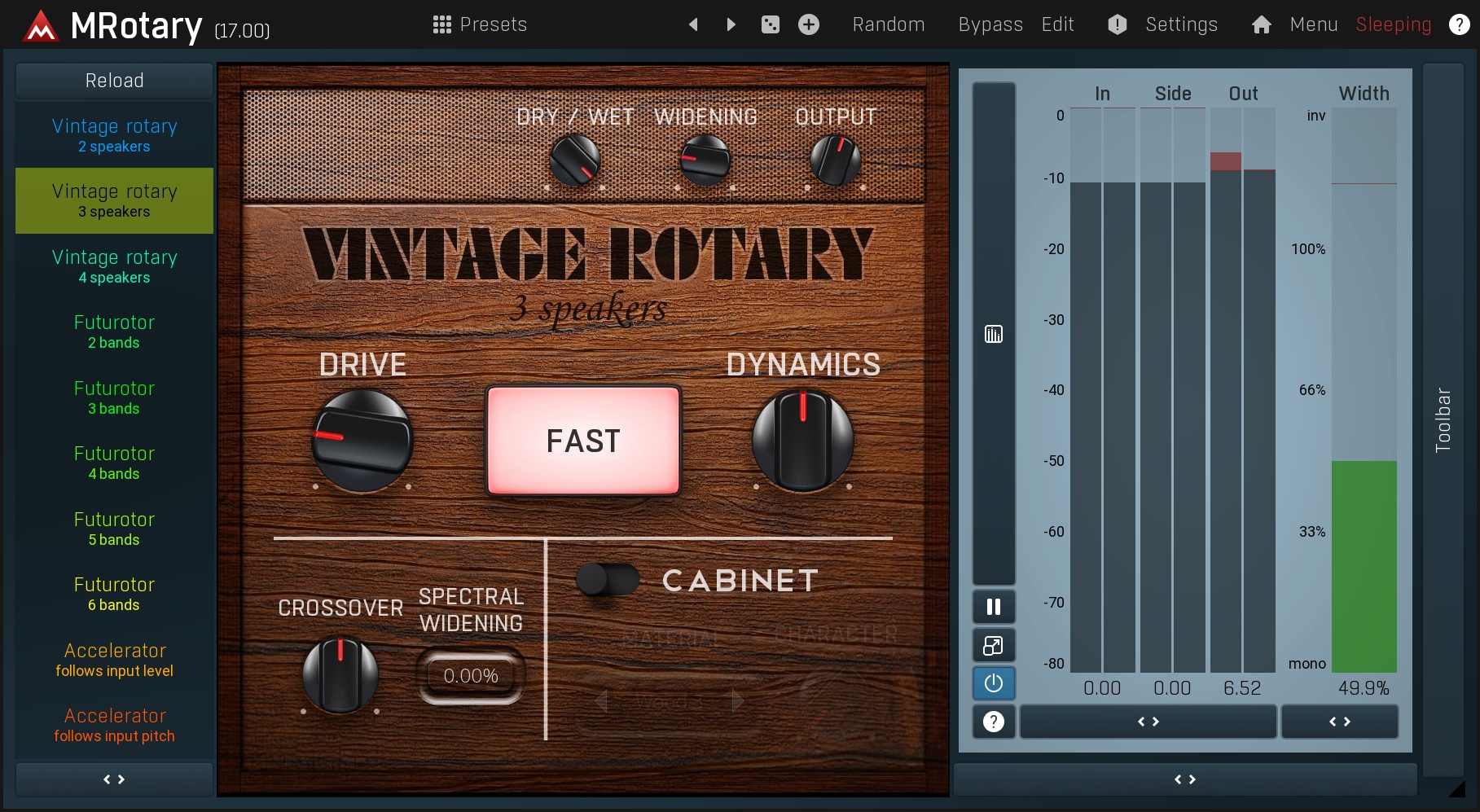Expand the arrows below the Width meter

coord(1339,722)
